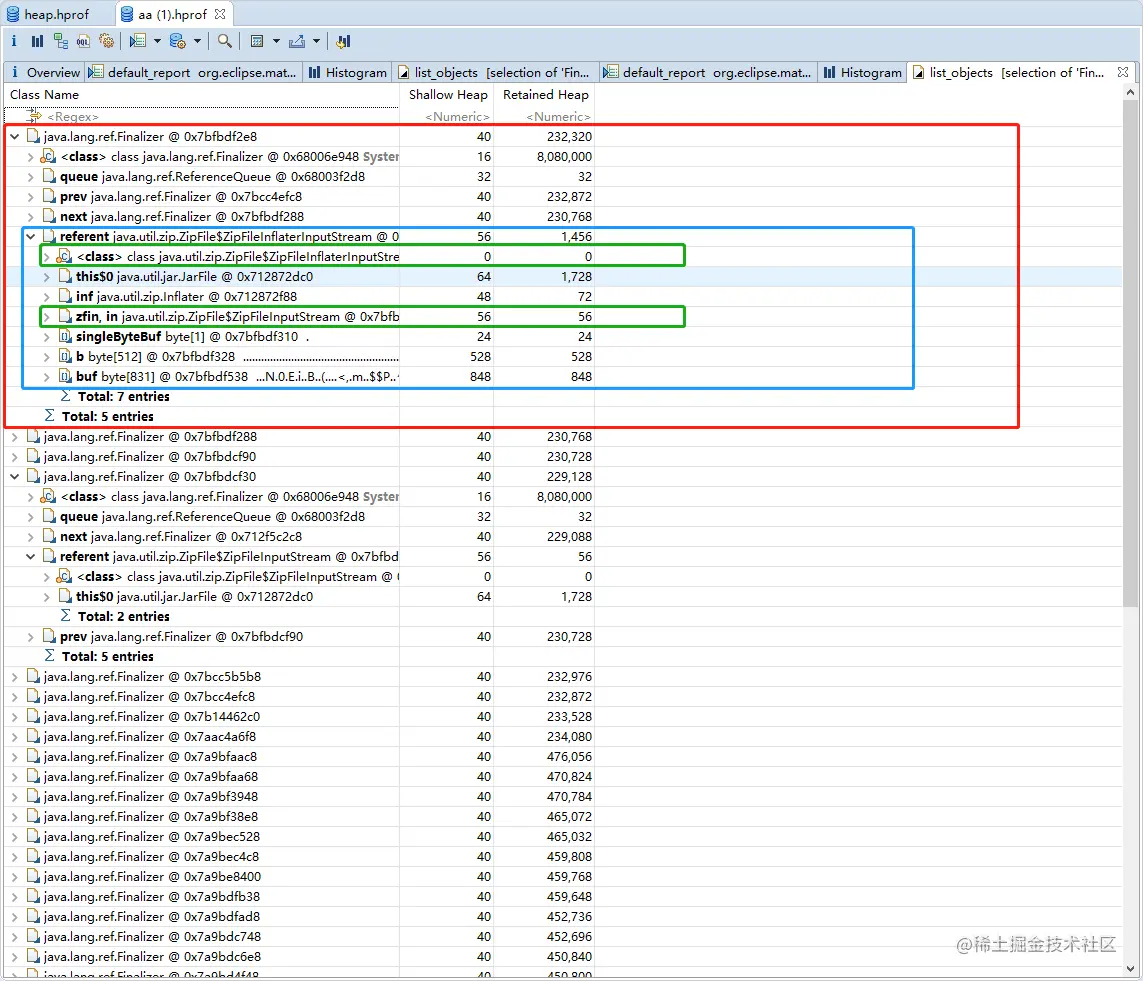Switch to the heap.hprof tab
1143x981 pixels.
(x=49, y=14)
